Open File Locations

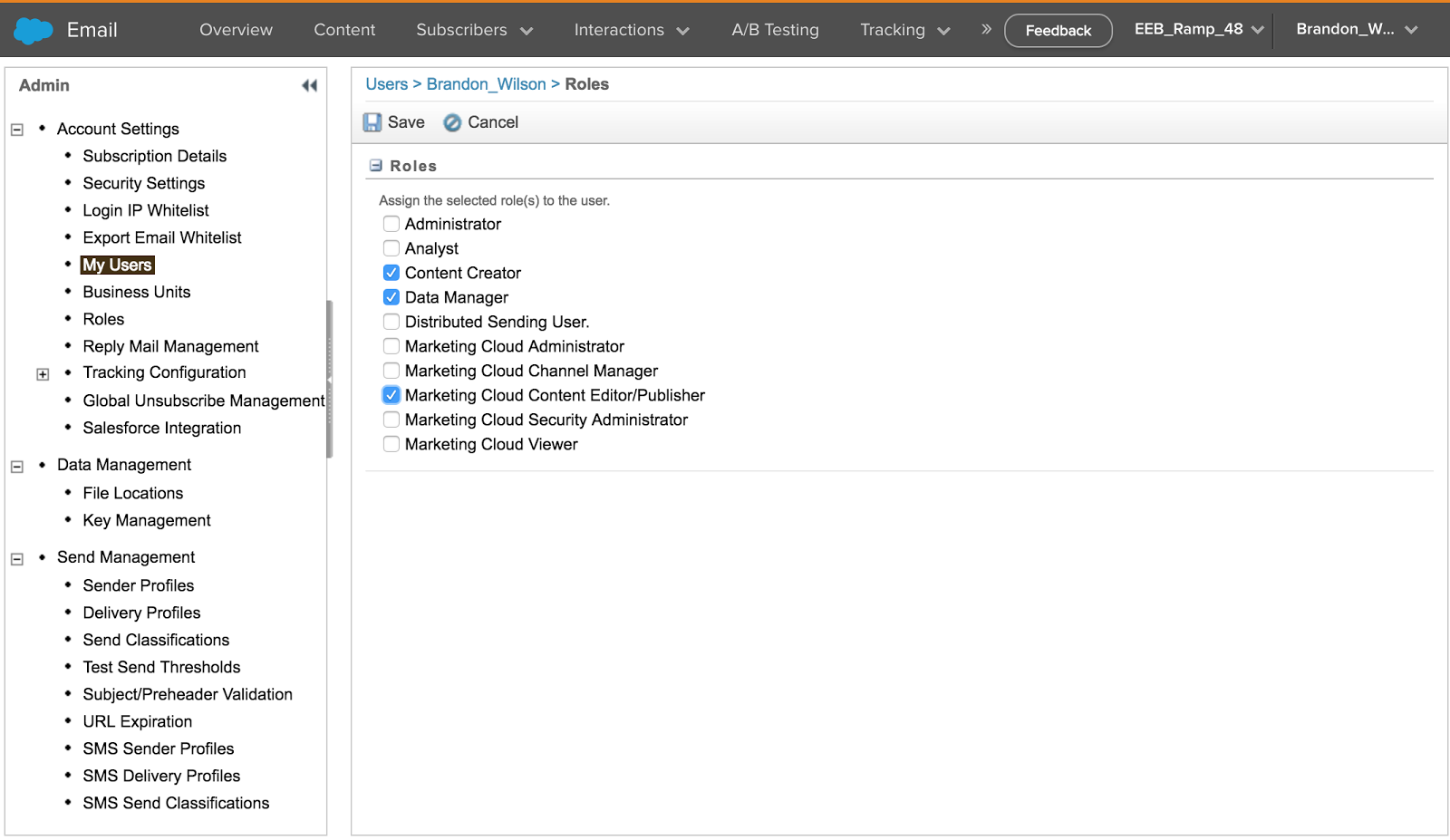tap(133, 493)
